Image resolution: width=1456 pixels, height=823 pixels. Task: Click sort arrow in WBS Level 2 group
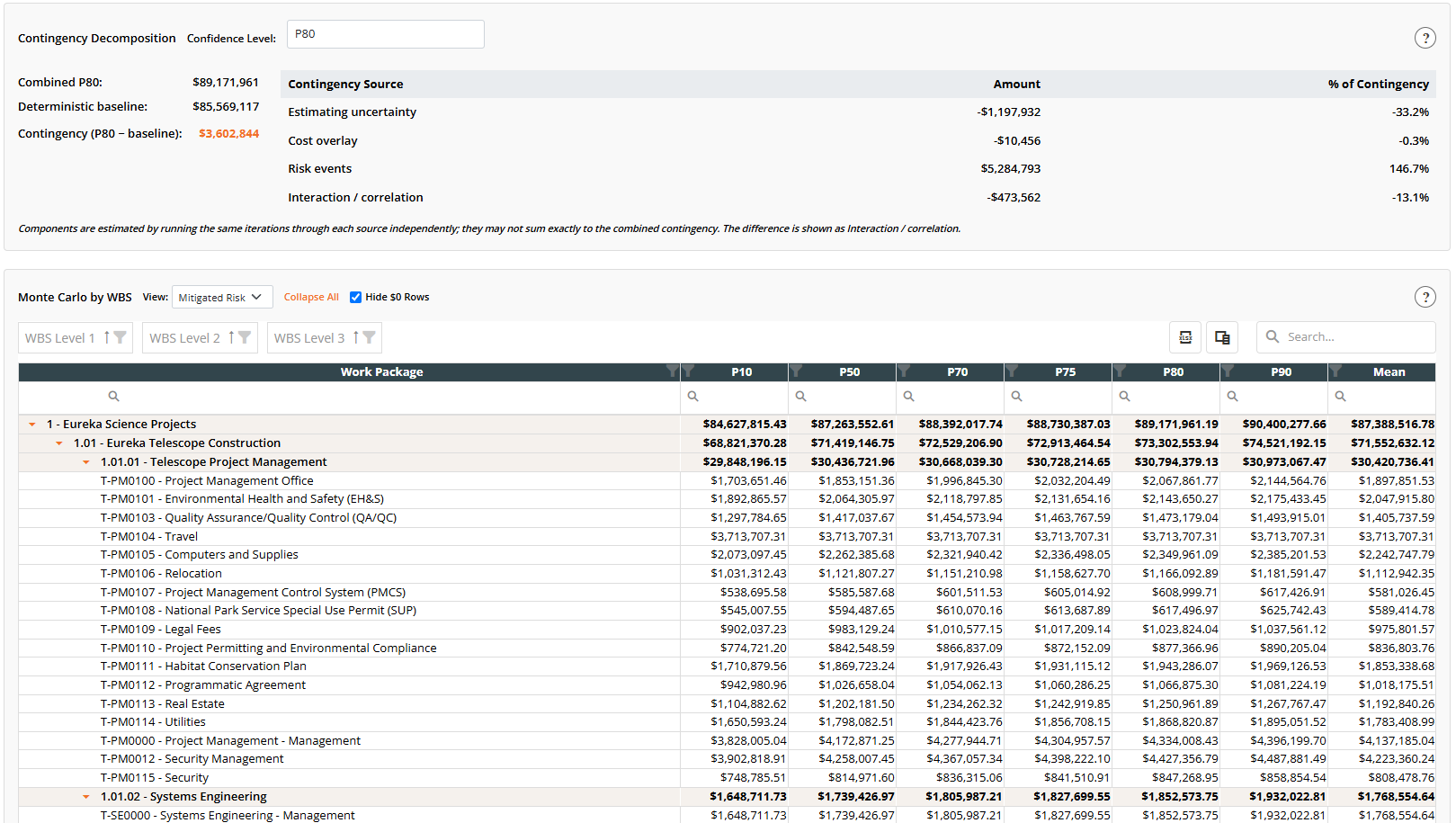231,337
